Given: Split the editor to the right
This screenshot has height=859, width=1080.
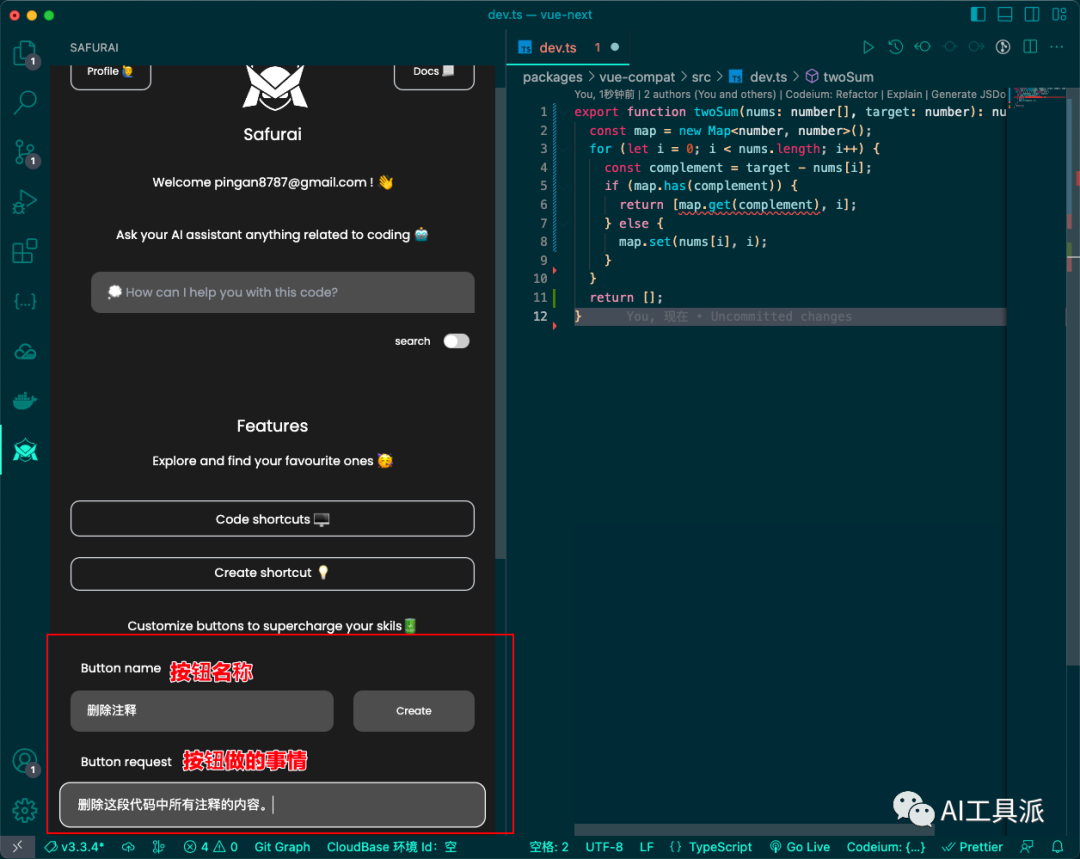Looking at the screenshot, I should (1030, 47).
